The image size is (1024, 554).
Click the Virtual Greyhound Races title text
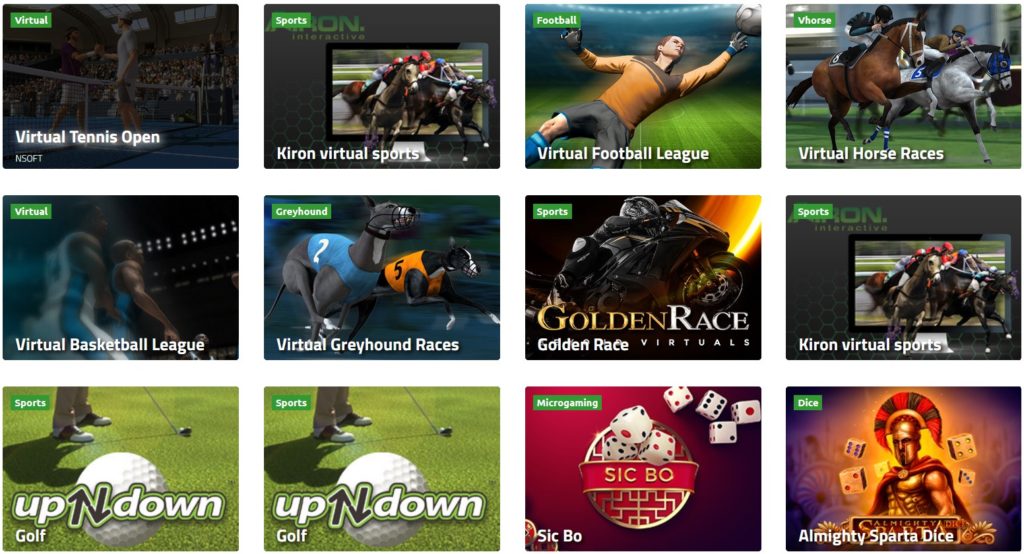368,345
